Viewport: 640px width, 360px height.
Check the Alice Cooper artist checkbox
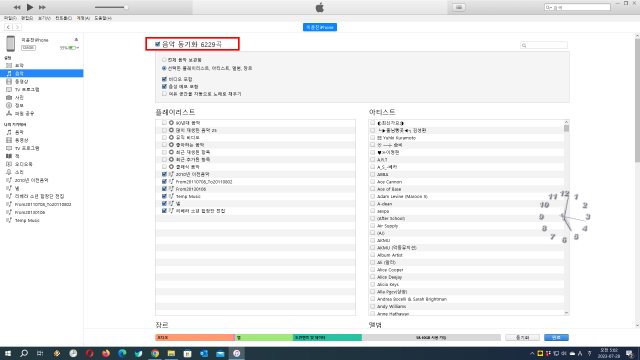[372, 270]
